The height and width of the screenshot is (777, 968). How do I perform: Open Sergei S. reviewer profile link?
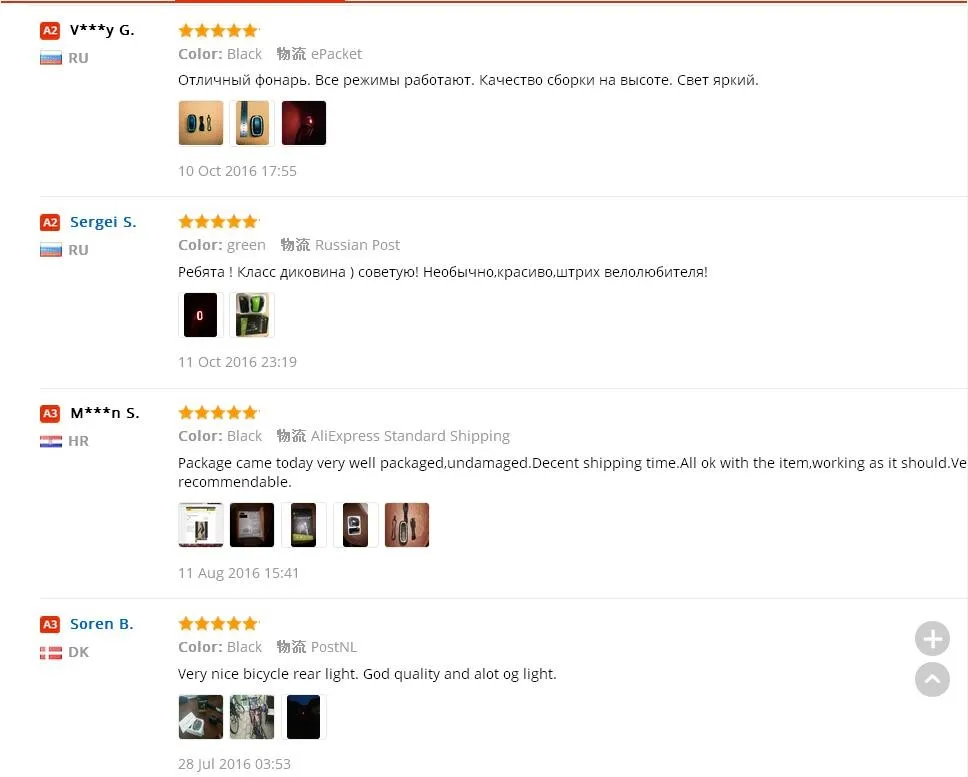pyautogui.click(x=103, y=222)
